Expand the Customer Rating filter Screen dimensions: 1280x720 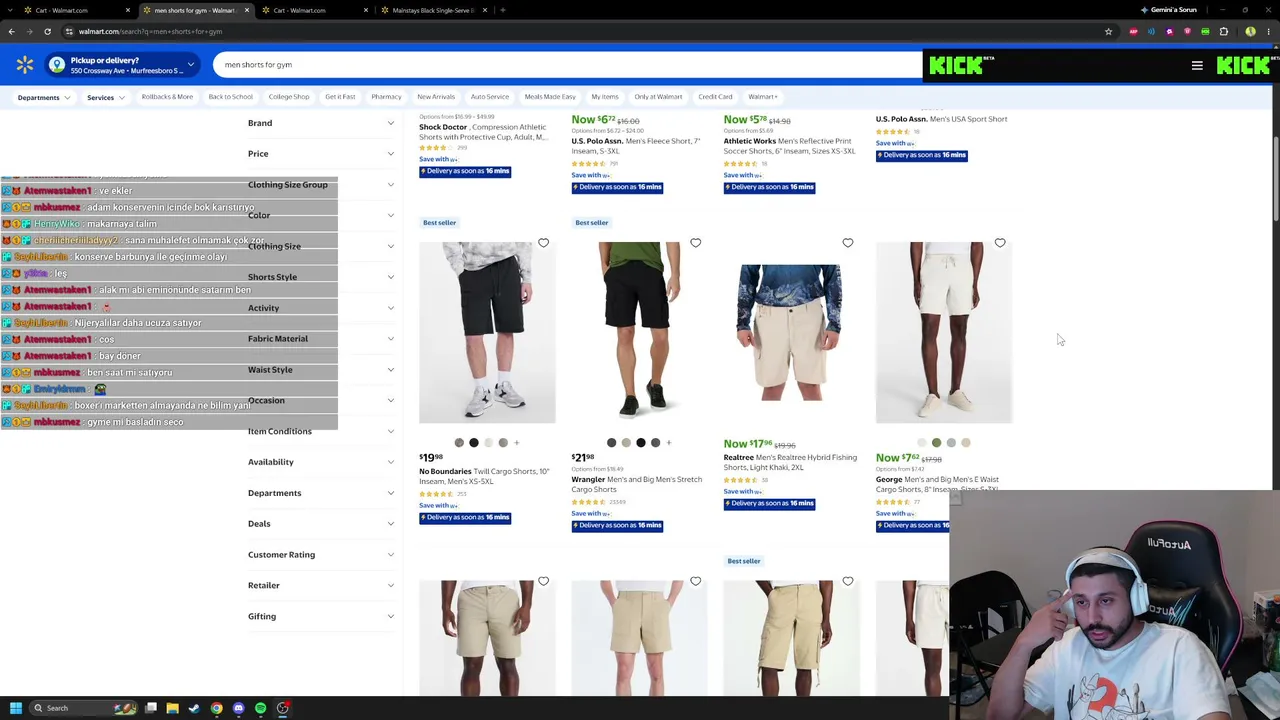coord(321,555)
